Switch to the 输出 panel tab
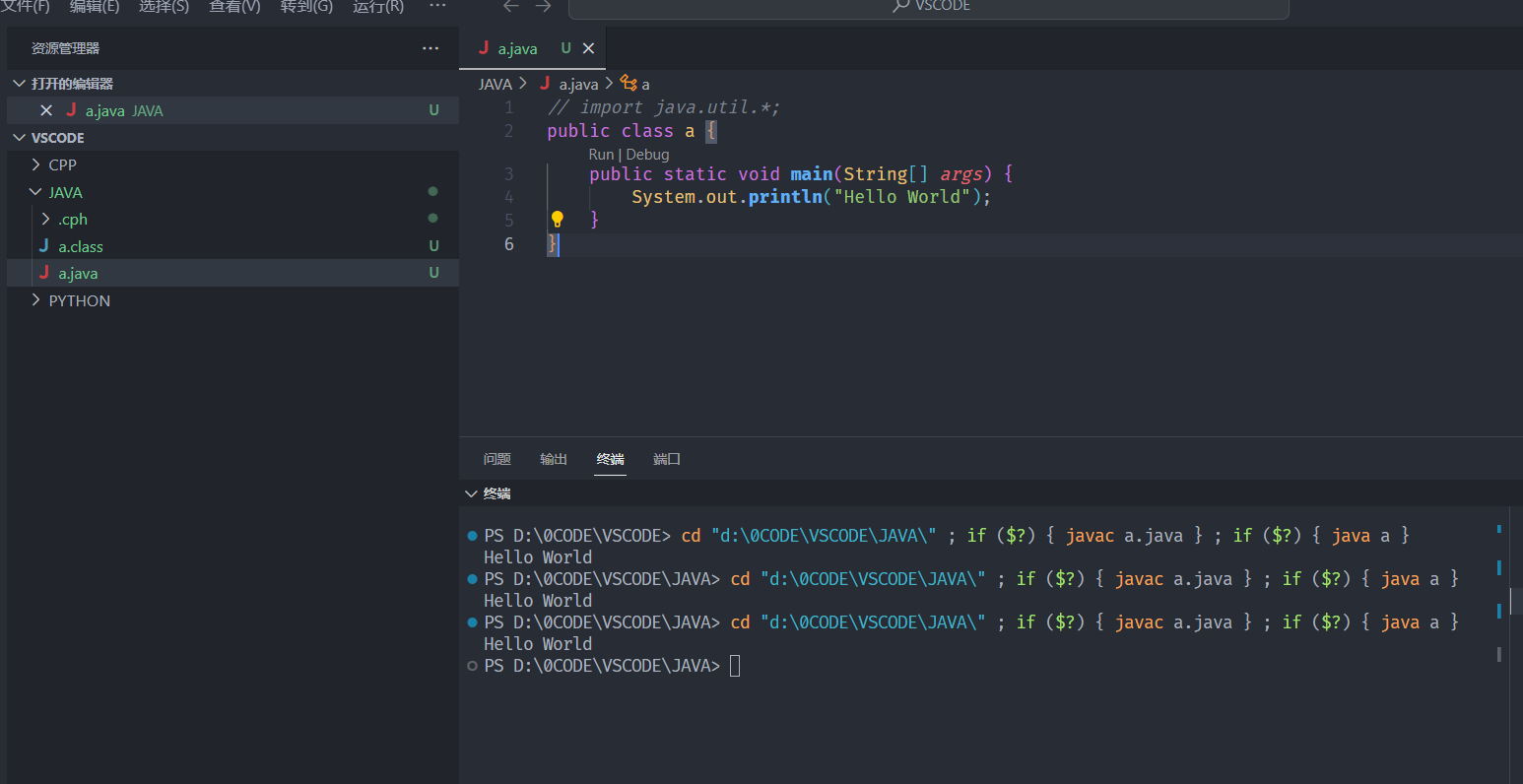The width and height of the screenshot is (1523, 784). tap(554, 459)
